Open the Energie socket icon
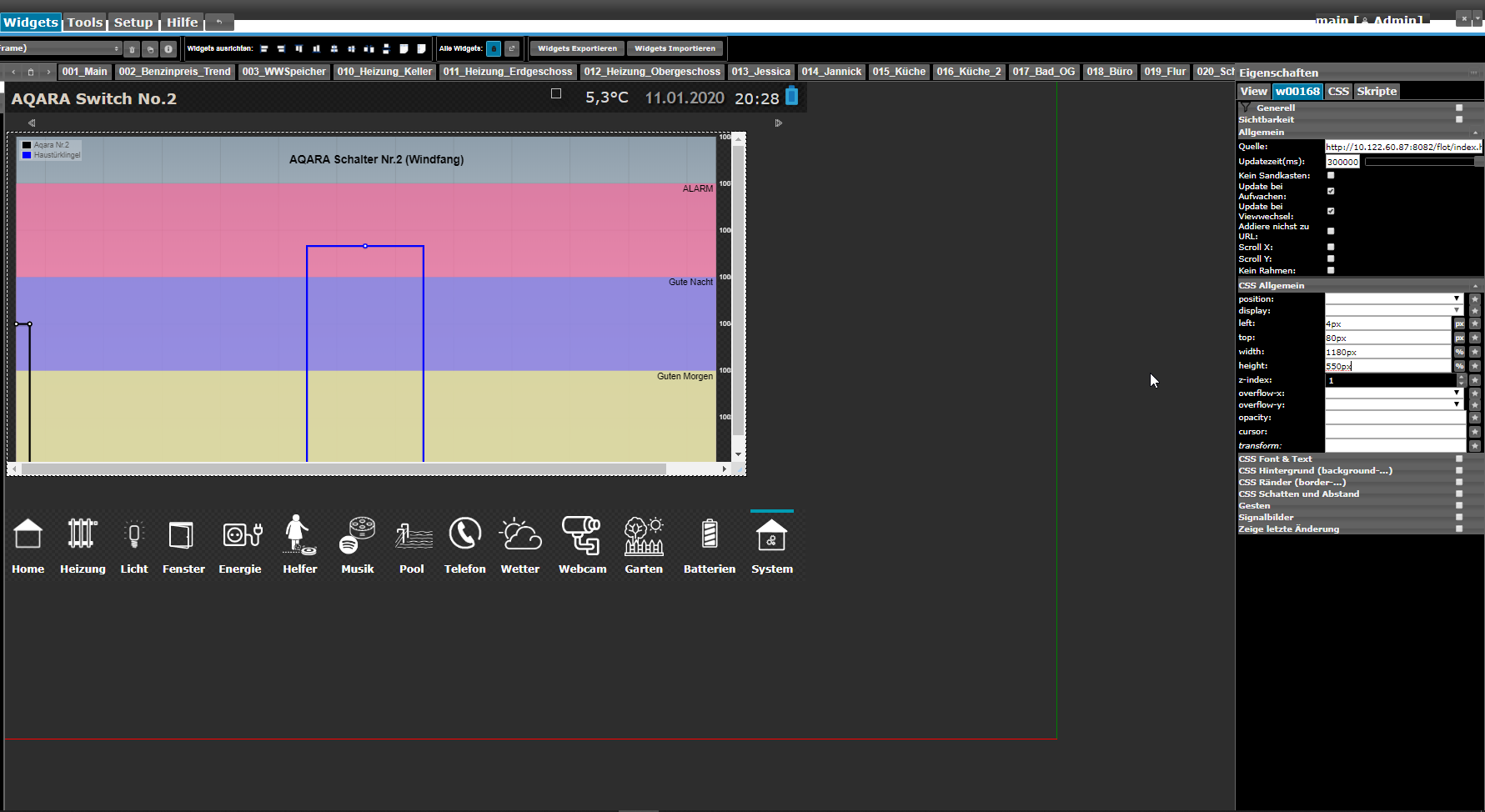1485x812 pixels. click(243, 534)
